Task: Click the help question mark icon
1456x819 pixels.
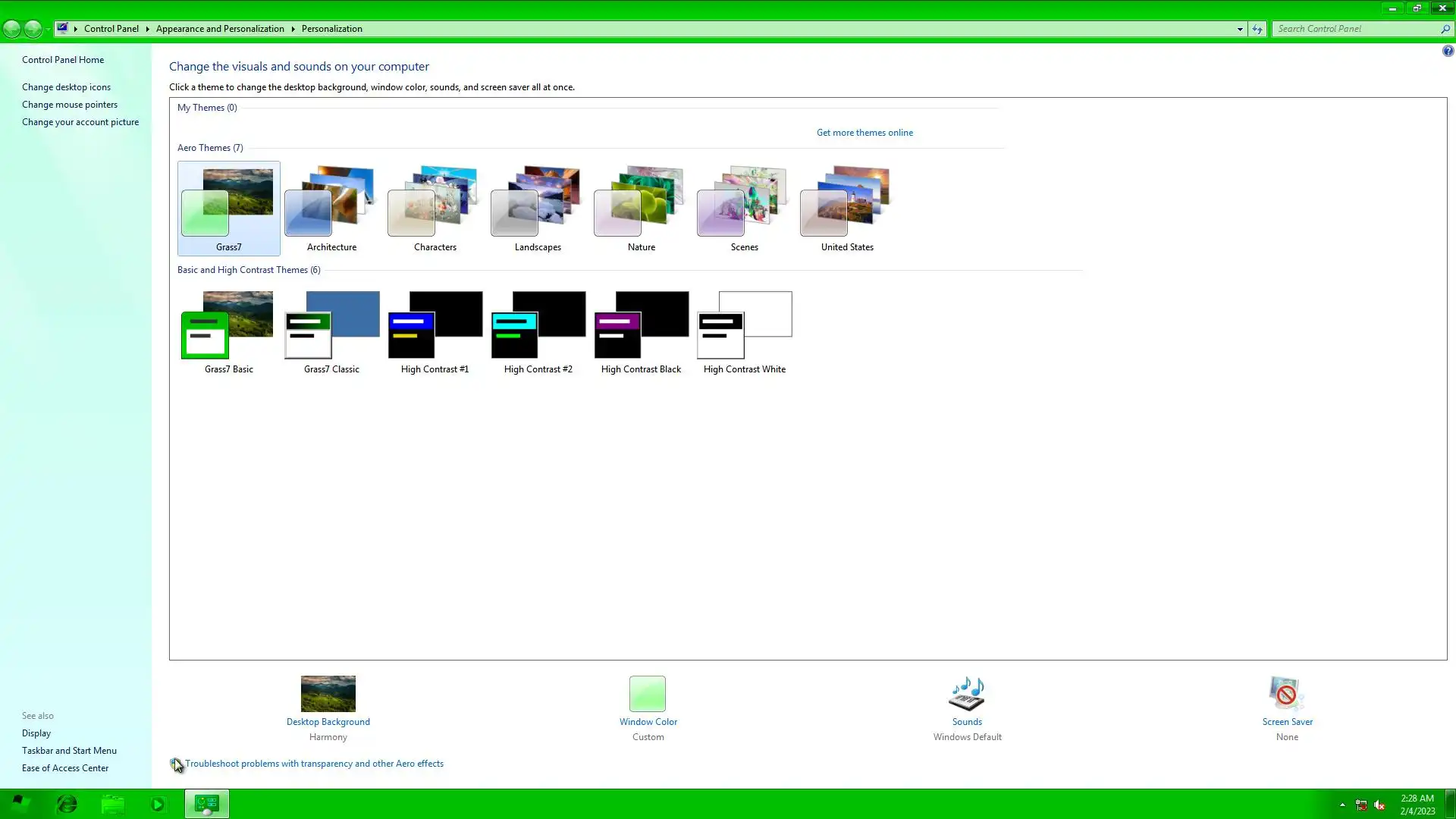Action: click(x=1448, y=51)
